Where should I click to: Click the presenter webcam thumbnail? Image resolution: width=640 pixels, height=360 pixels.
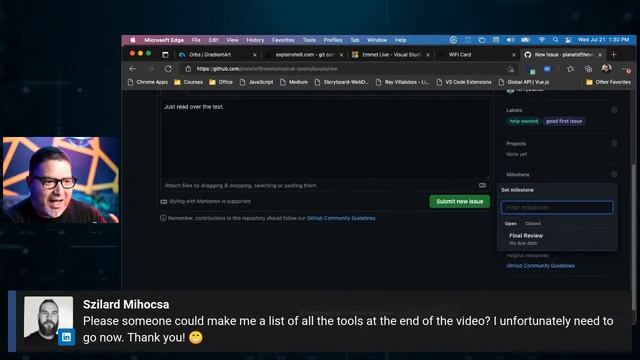coord(61,180)
